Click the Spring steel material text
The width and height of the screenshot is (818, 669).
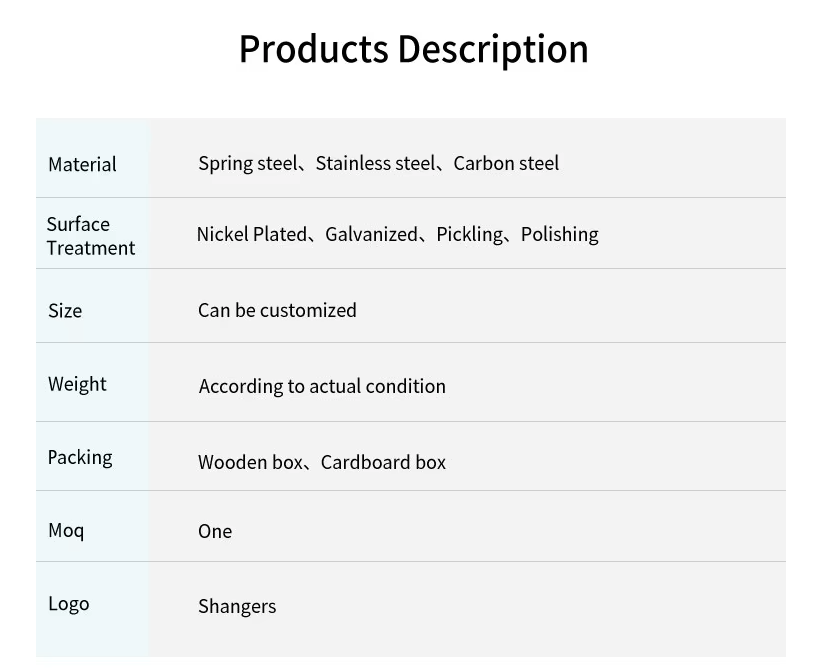point(249,164)
